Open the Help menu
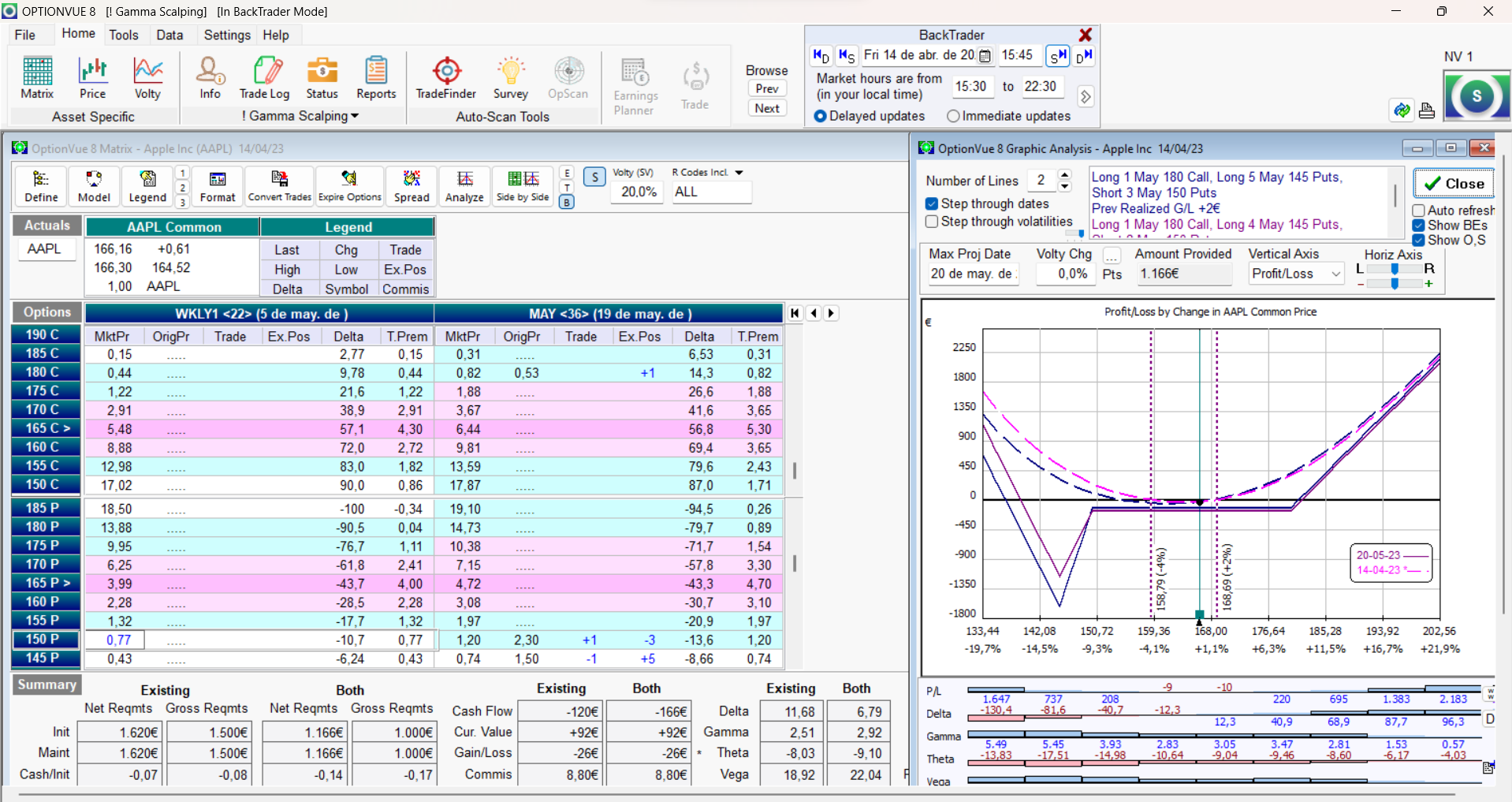This screenshot has width=1512, height=802. coord(276,35)
